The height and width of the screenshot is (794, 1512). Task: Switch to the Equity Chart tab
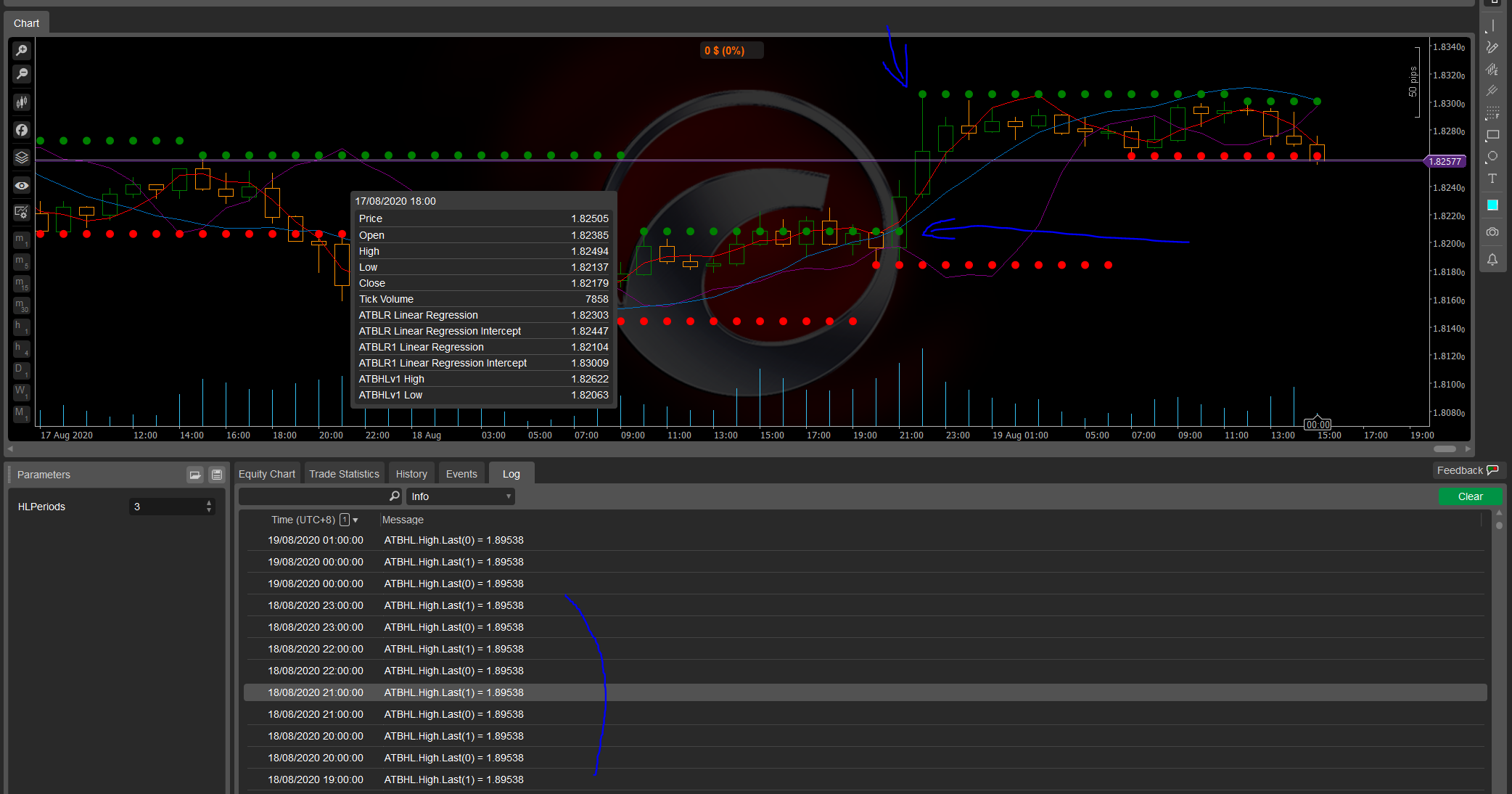[267, 474]
